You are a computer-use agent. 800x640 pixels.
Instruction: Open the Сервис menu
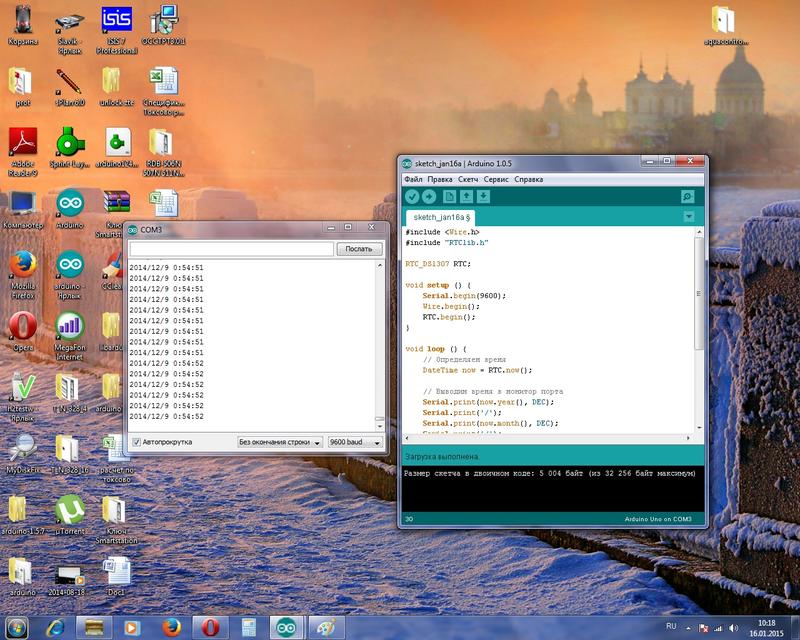pyautogui.click(x=495, y=179)
